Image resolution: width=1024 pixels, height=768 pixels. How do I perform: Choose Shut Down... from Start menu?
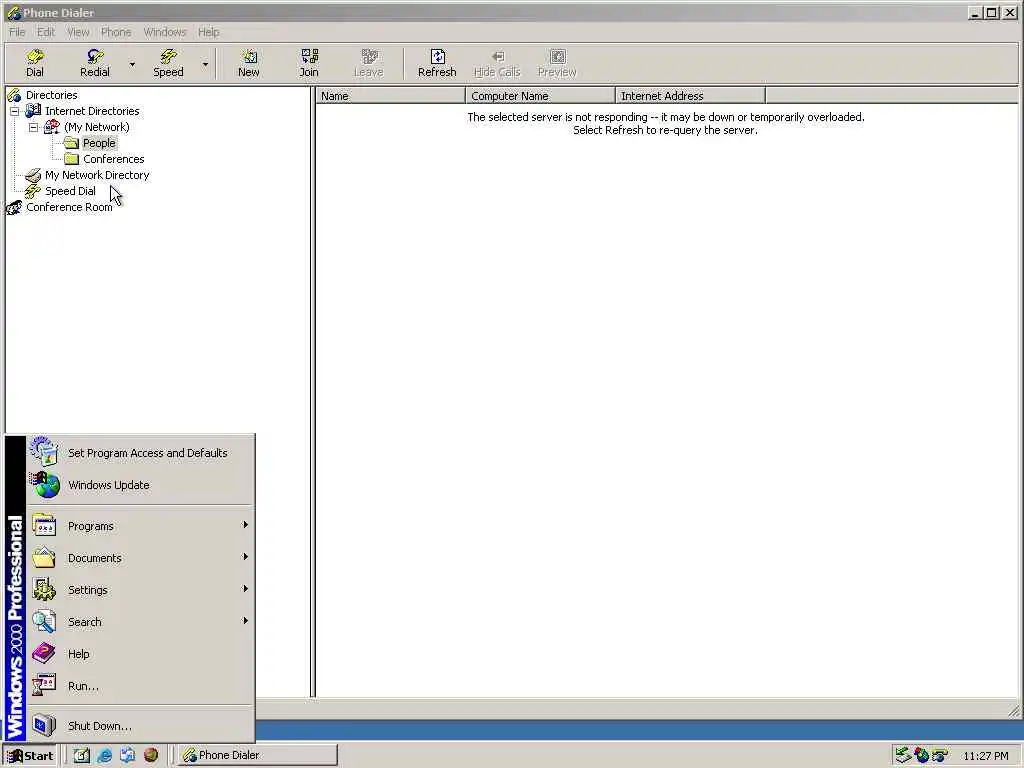(x=140, y=726)
